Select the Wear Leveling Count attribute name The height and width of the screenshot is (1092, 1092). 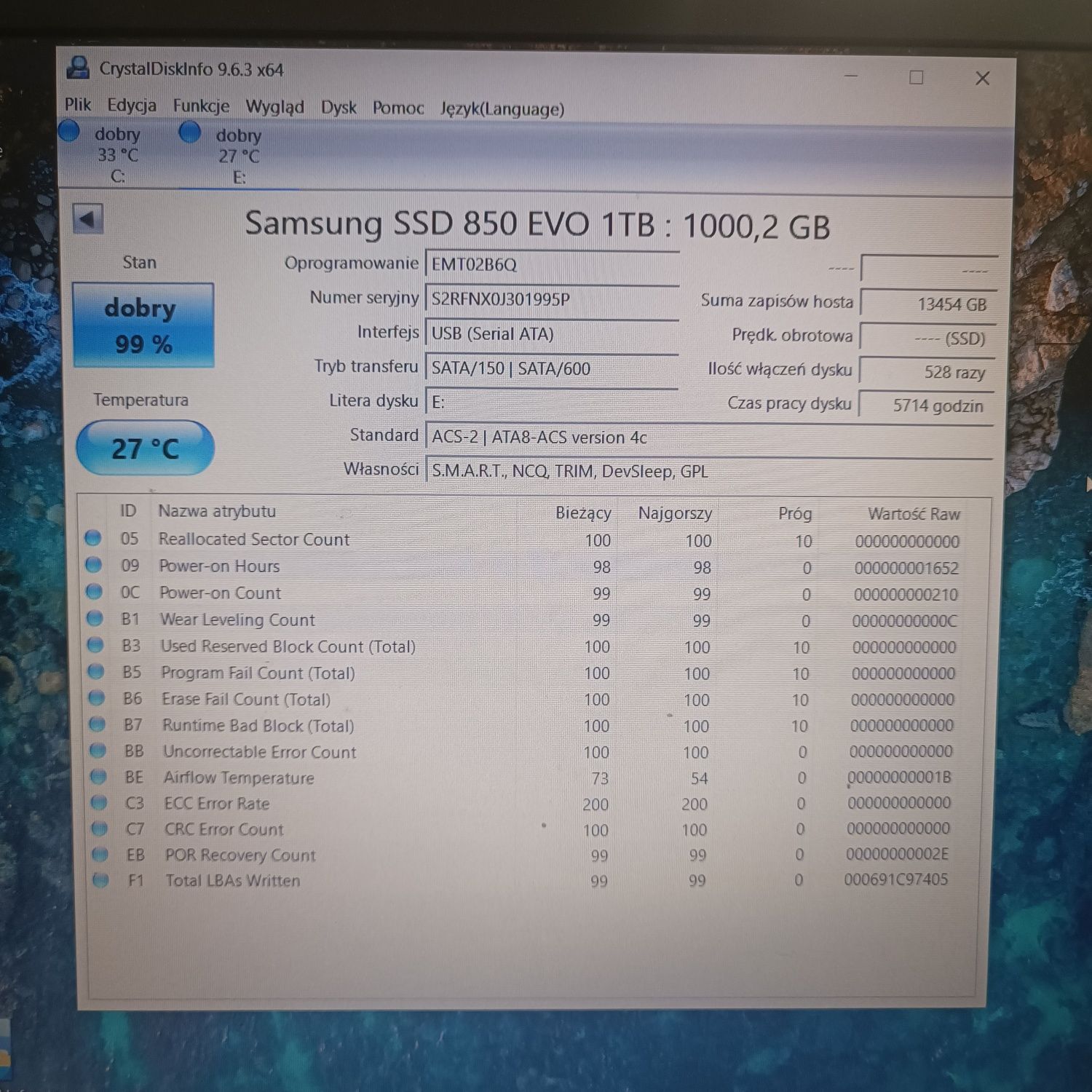(x=237, y=620)
